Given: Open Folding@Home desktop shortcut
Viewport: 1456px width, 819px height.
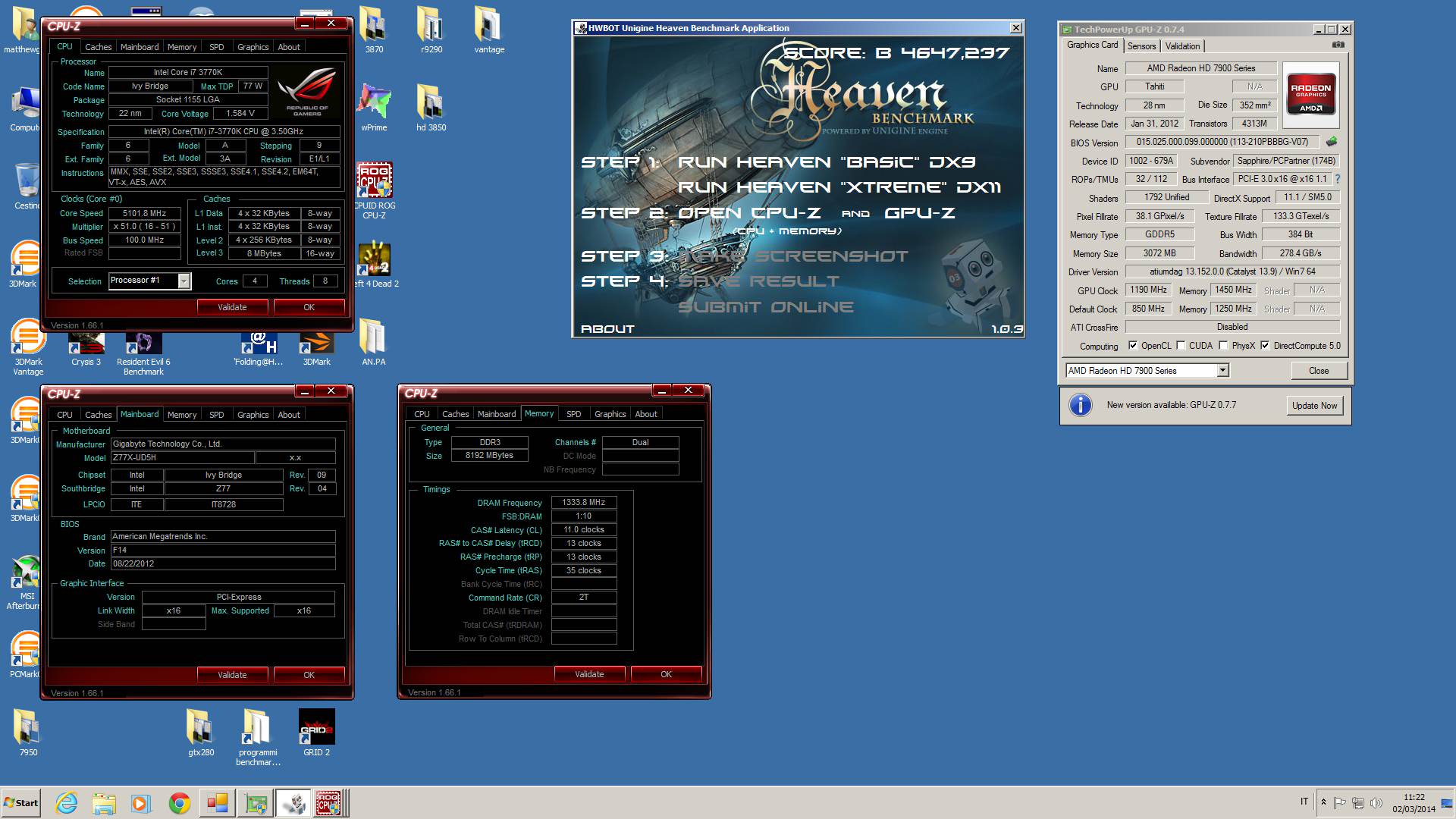Looking at the screenshot, I should (x=259, y=349).
